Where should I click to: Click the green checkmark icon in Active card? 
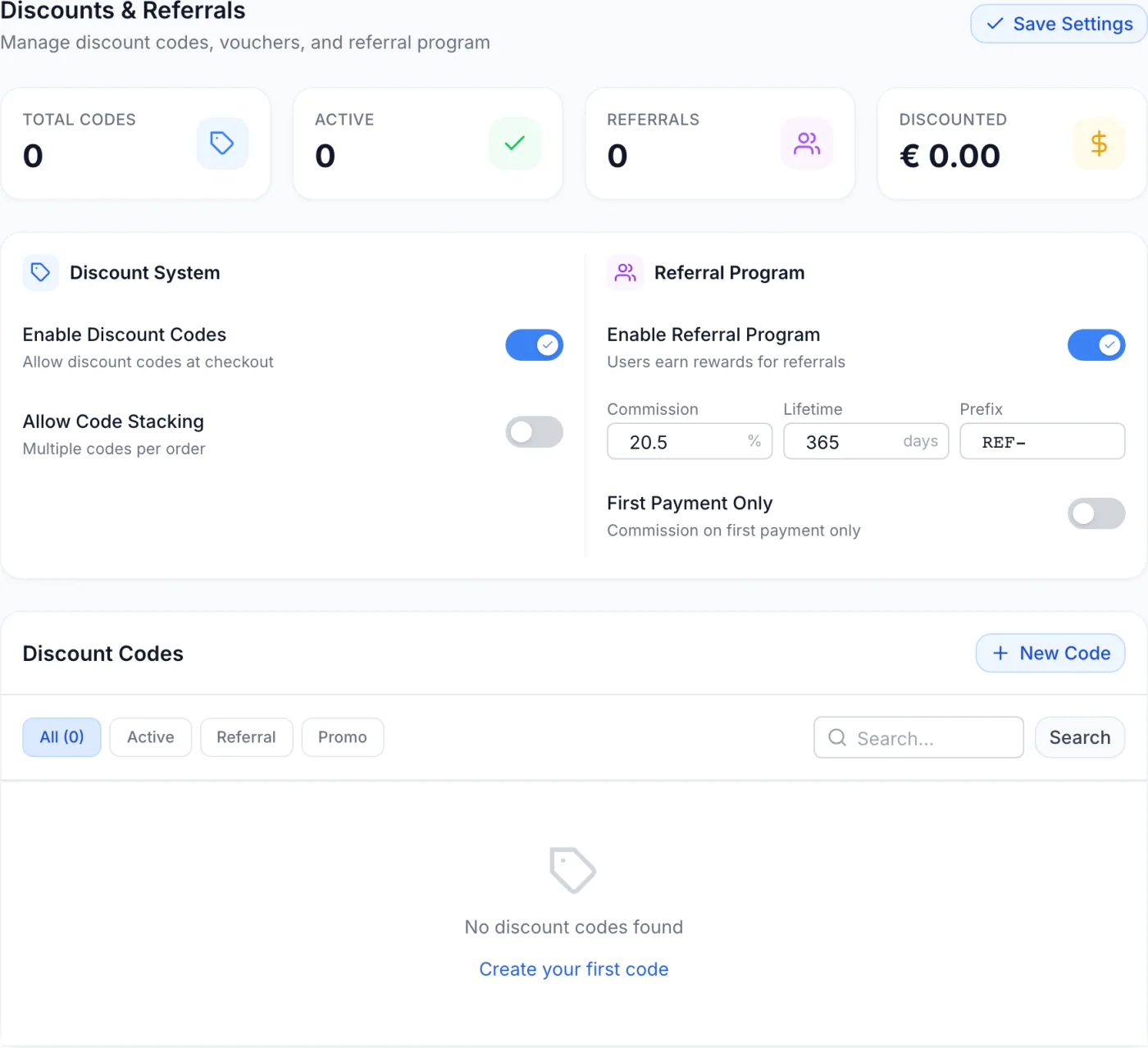pyautogui.click(x=515, y=144)
